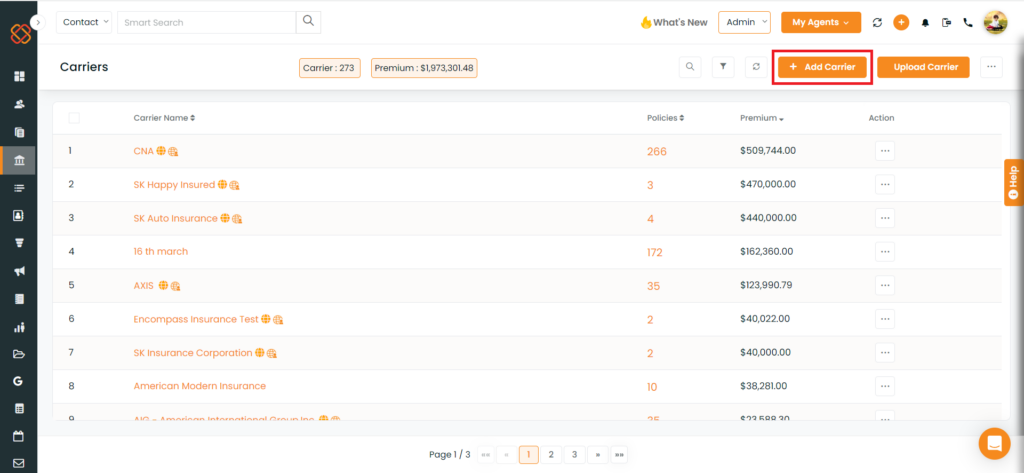Open the chat bubble widget
Screen dimensions: 1024x473
click(x=995, y=444)
